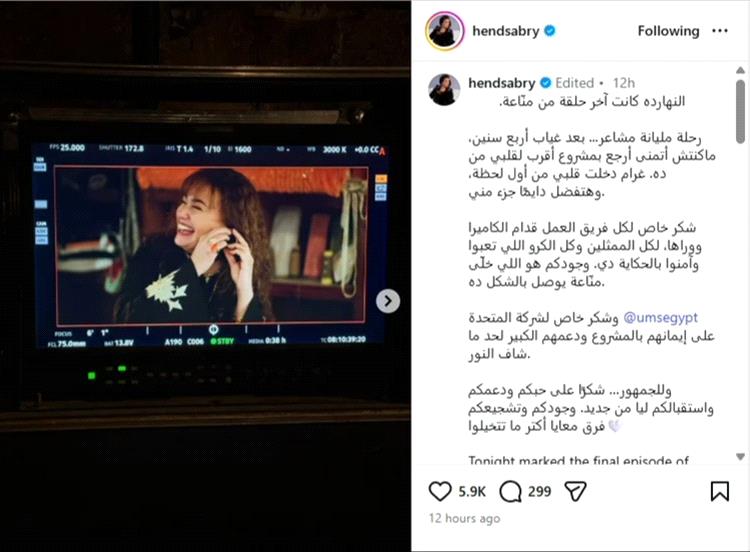Click the caption scrollbar thumb
This screenshot has width=750, height=552.
pos(740,111)
